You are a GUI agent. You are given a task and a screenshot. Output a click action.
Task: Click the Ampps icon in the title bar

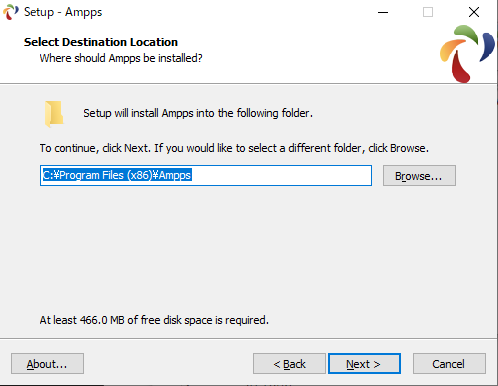click(x=11, y=12)
